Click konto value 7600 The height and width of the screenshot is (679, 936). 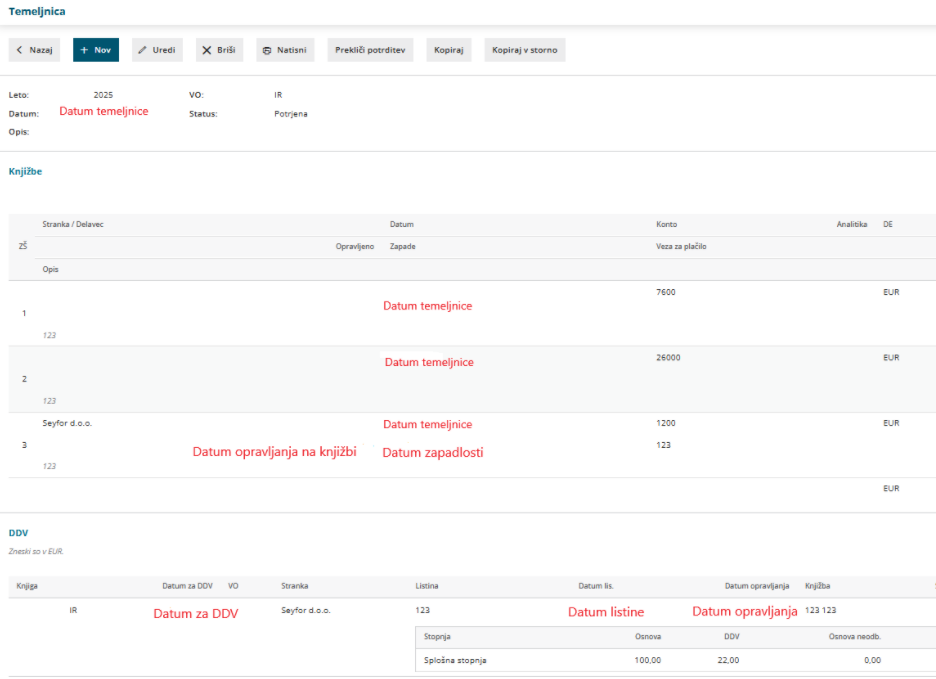click(666, 292)
